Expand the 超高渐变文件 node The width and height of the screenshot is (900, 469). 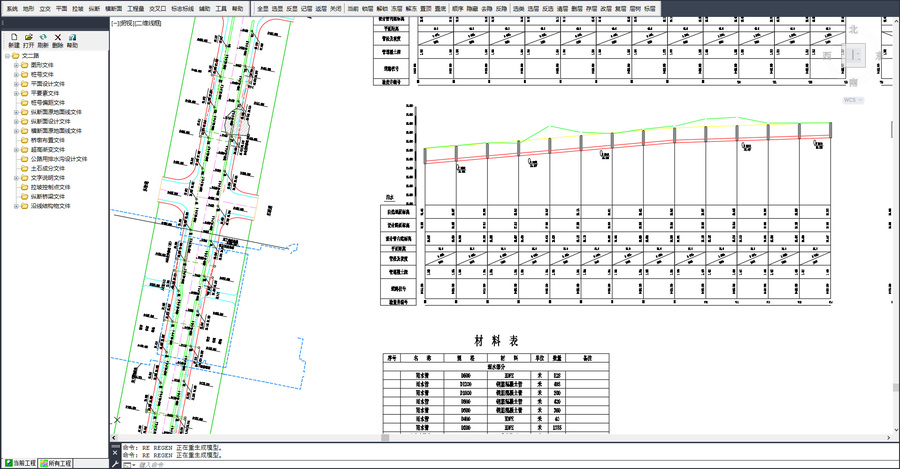point(16,149)
